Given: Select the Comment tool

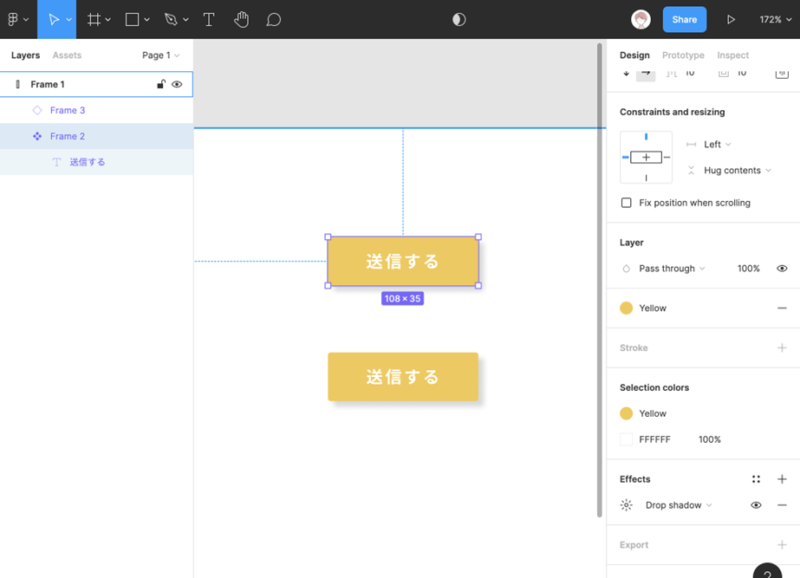Looking at the screenshot, I should click(x=273, y=19).
